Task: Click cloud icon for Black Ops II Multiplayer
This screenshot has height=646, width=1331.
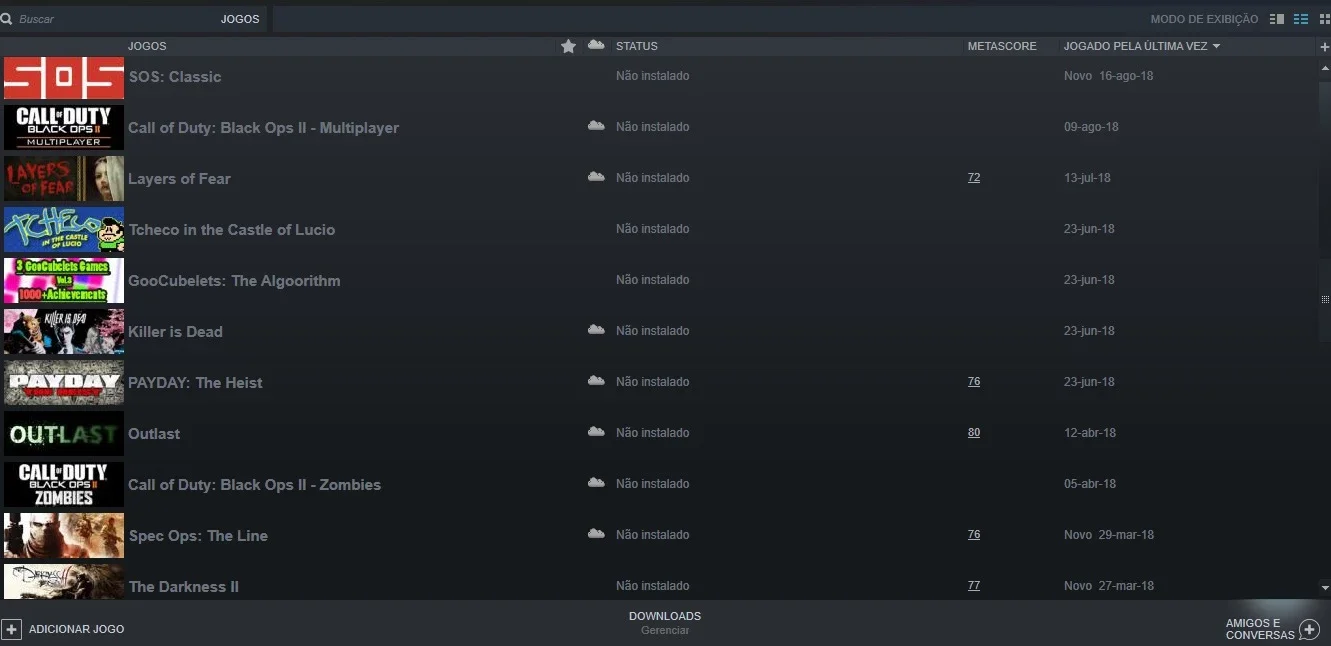Action: click(x=596, y=126)
